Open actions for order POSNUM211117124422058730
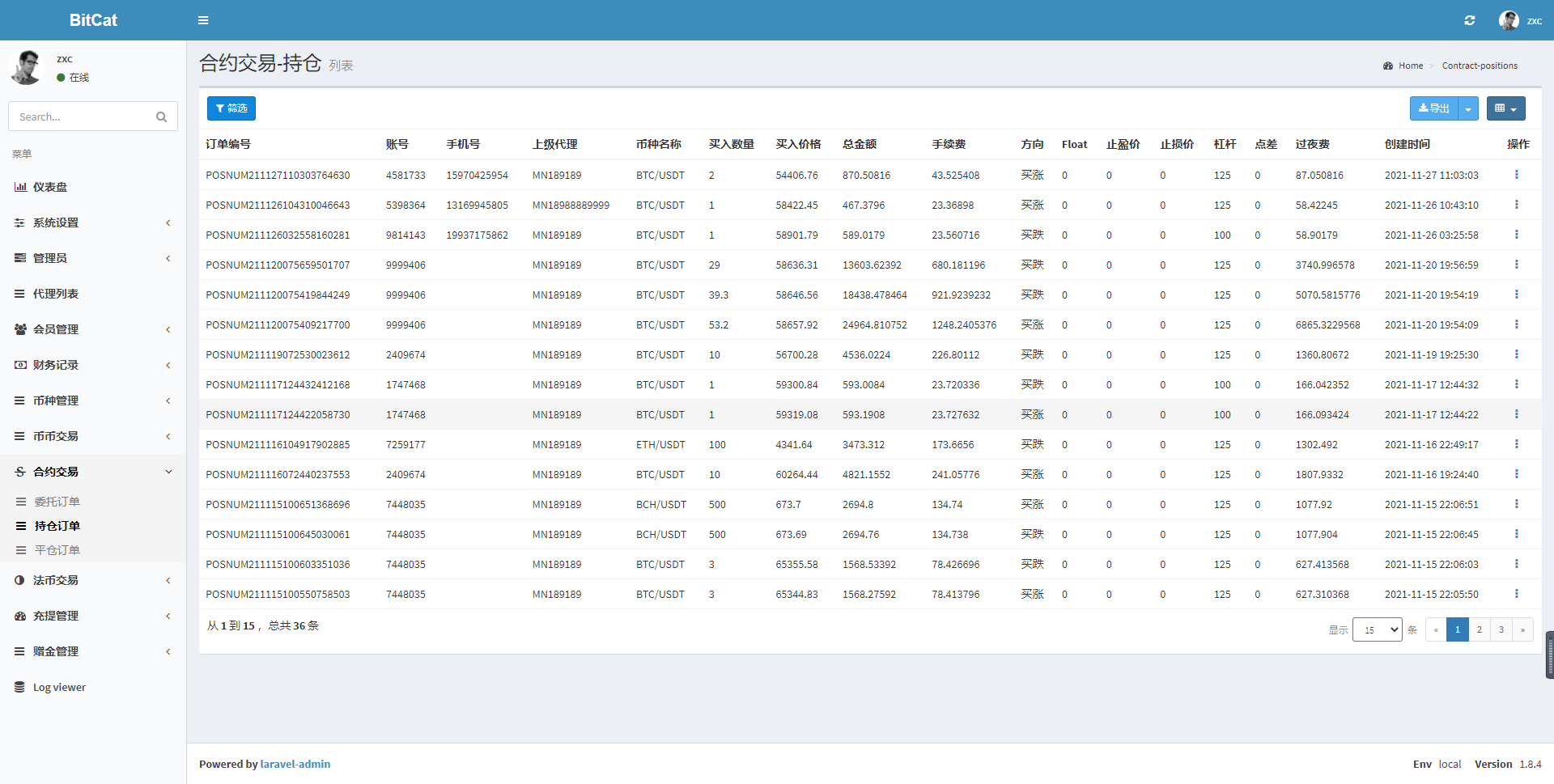Image resolution: width=1554 pixels, height=784 pixels. coord(1516,414)
